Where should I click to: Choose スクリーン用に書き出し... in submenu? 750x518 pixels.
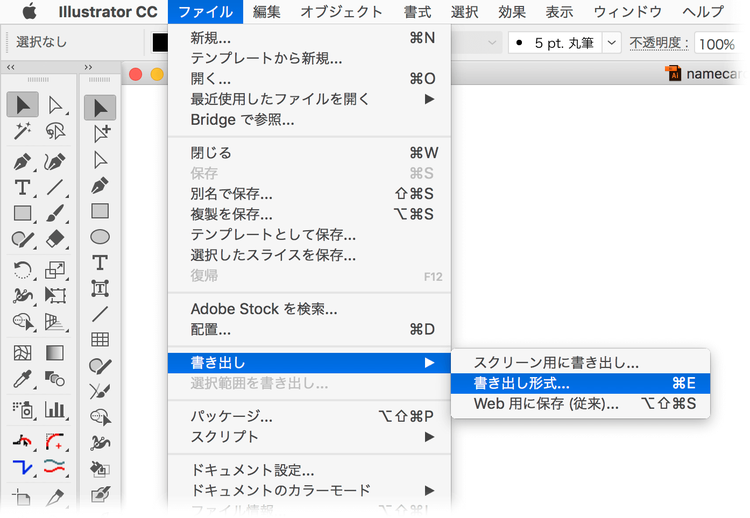[580, 363]
